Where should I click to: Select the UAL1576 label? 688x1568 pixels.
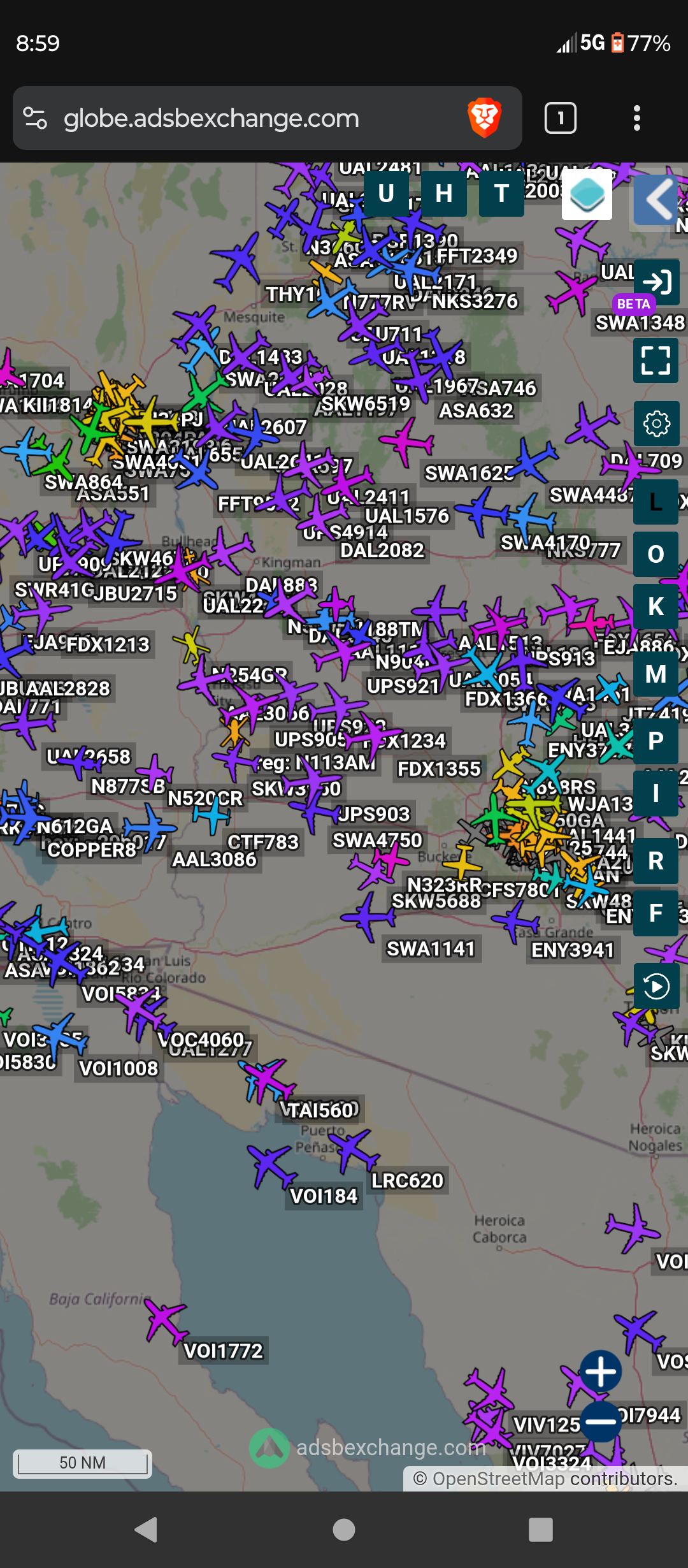(x=407, y=515)
